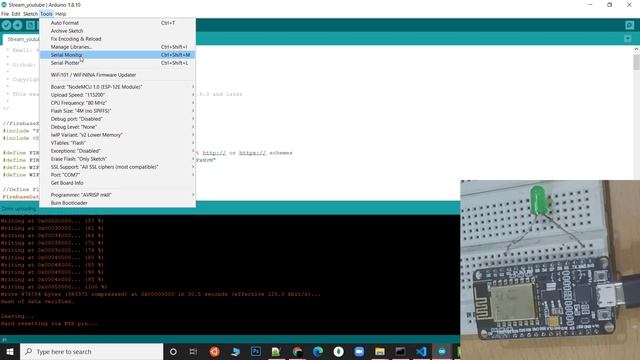Open File Explorer from the taskbar
640x360 pixels.
coord(380,351)
